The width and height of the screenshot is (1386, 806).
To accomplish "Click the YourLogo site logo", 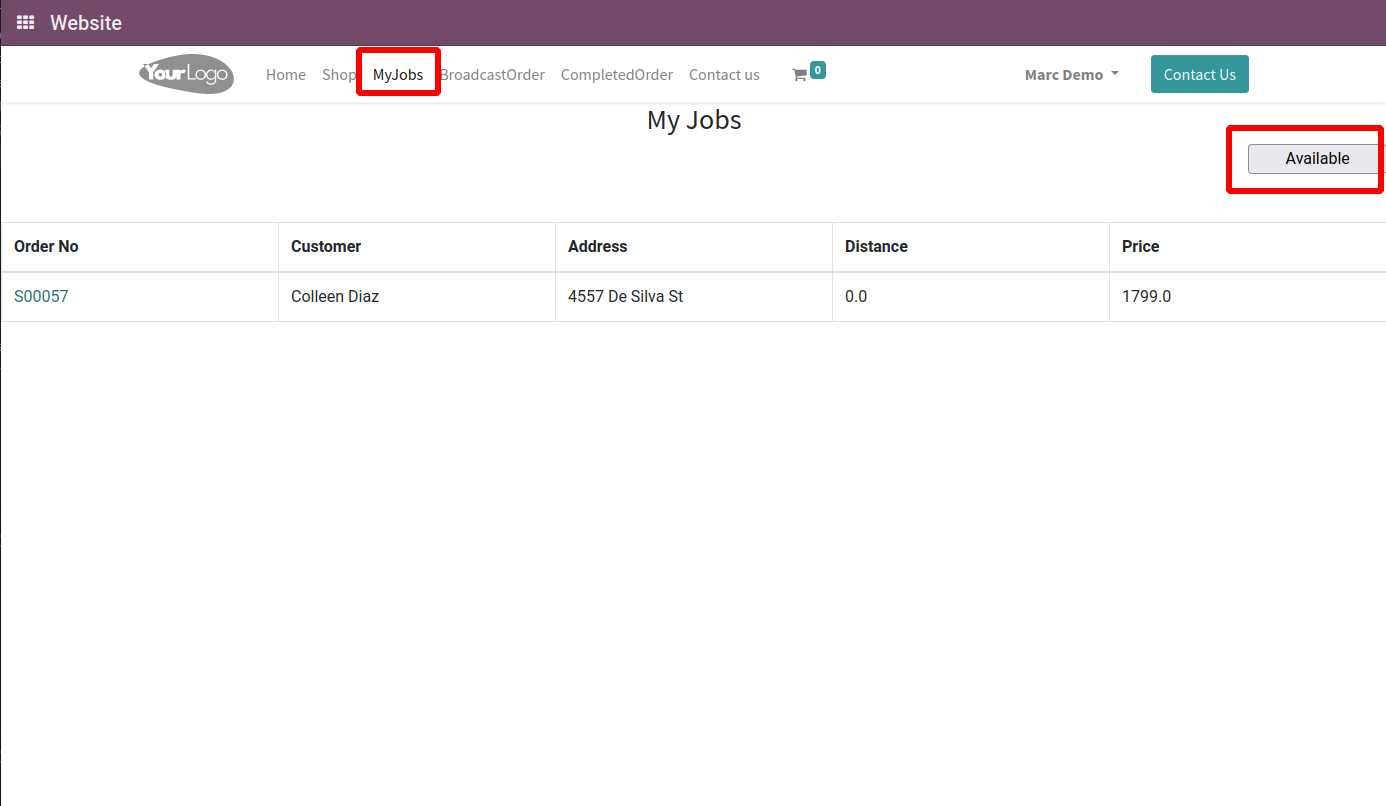I will [x=187, y=74].
